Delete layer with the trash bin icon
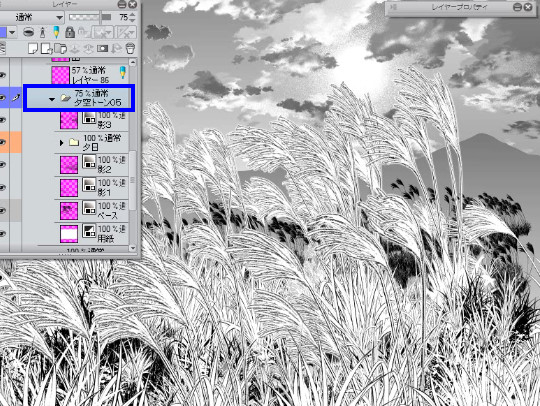This screenshot has height=406, width=540. [x=130, y=49]
